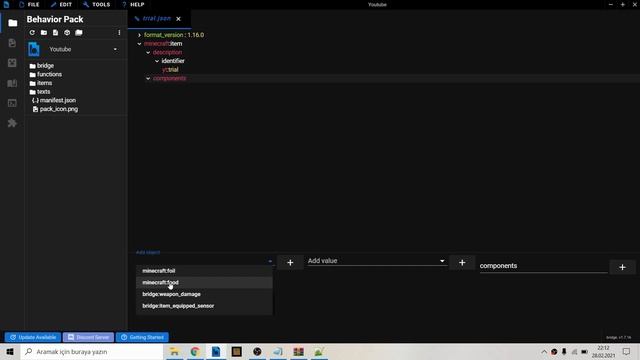Collapse the components node
Image resolution: width=640 pixels, height=360 pixels.
point(148,78)
